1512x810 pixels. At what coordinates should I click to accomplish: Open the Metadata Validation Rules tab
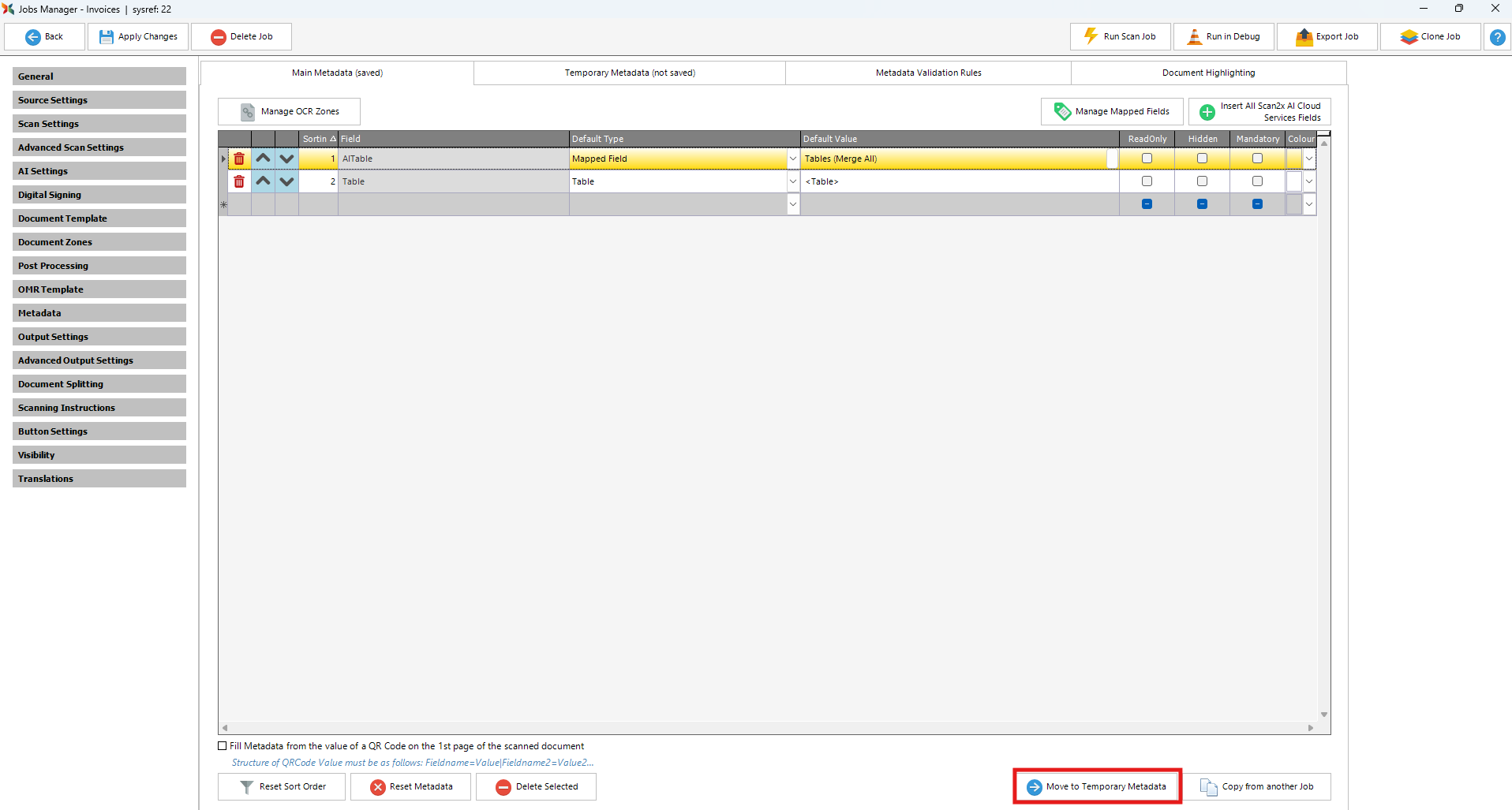point(928,73)
